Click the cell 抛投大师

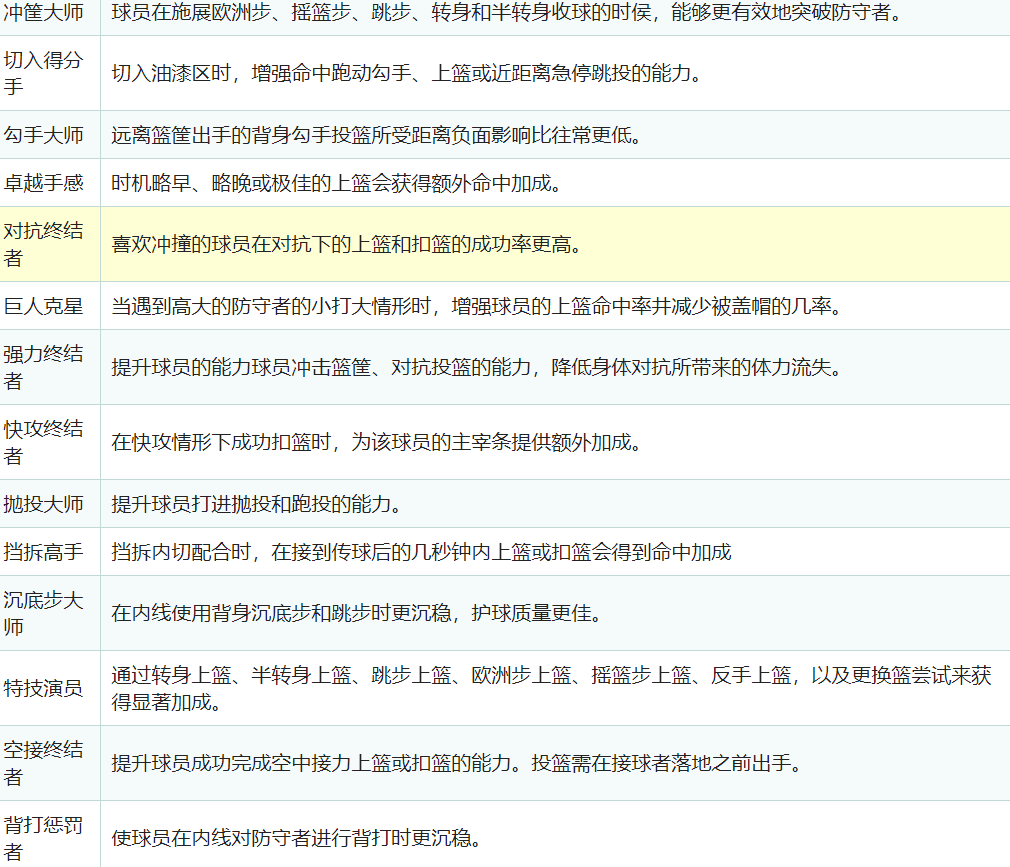tap(50, 503)
